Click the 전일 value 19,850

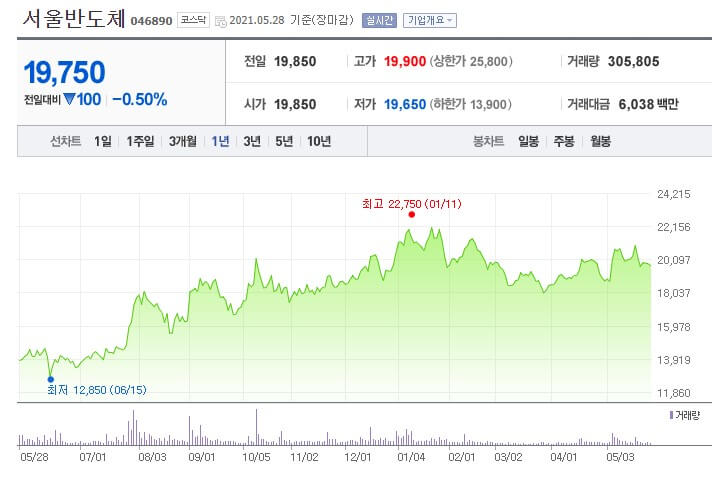[295, 61]
